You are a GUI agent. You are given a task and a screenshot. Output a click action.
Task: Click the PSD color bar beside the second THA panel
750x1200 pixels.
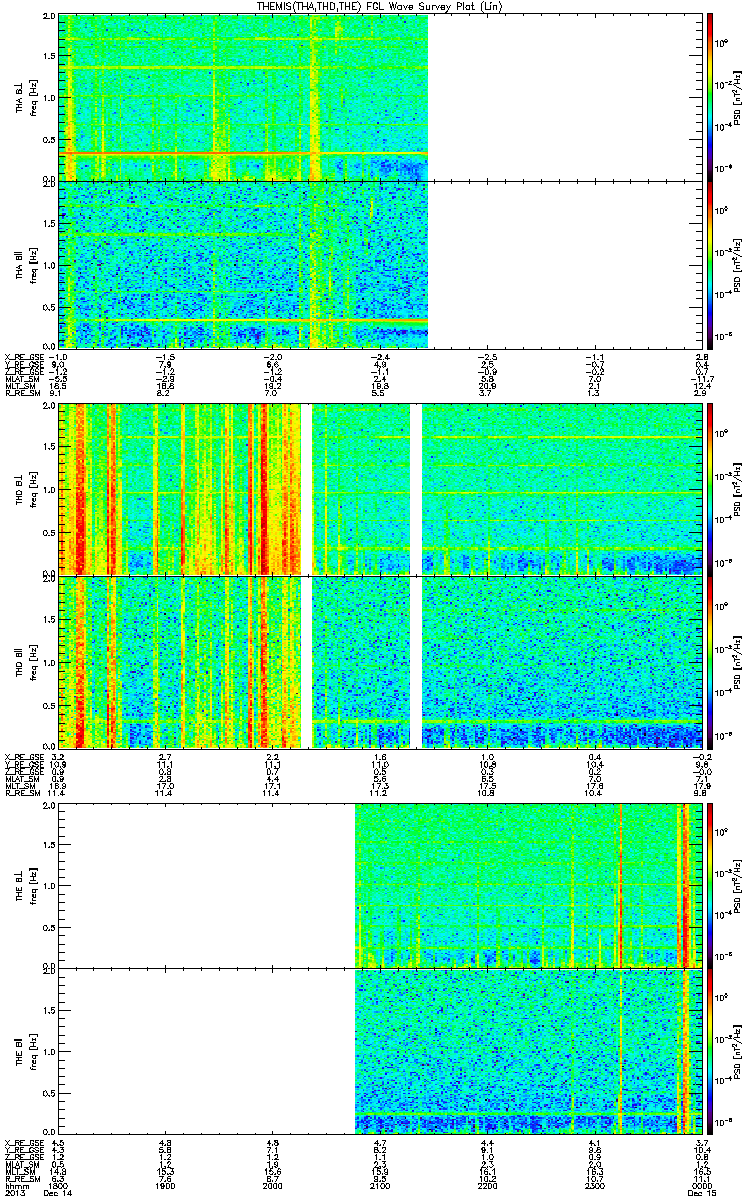710,264
